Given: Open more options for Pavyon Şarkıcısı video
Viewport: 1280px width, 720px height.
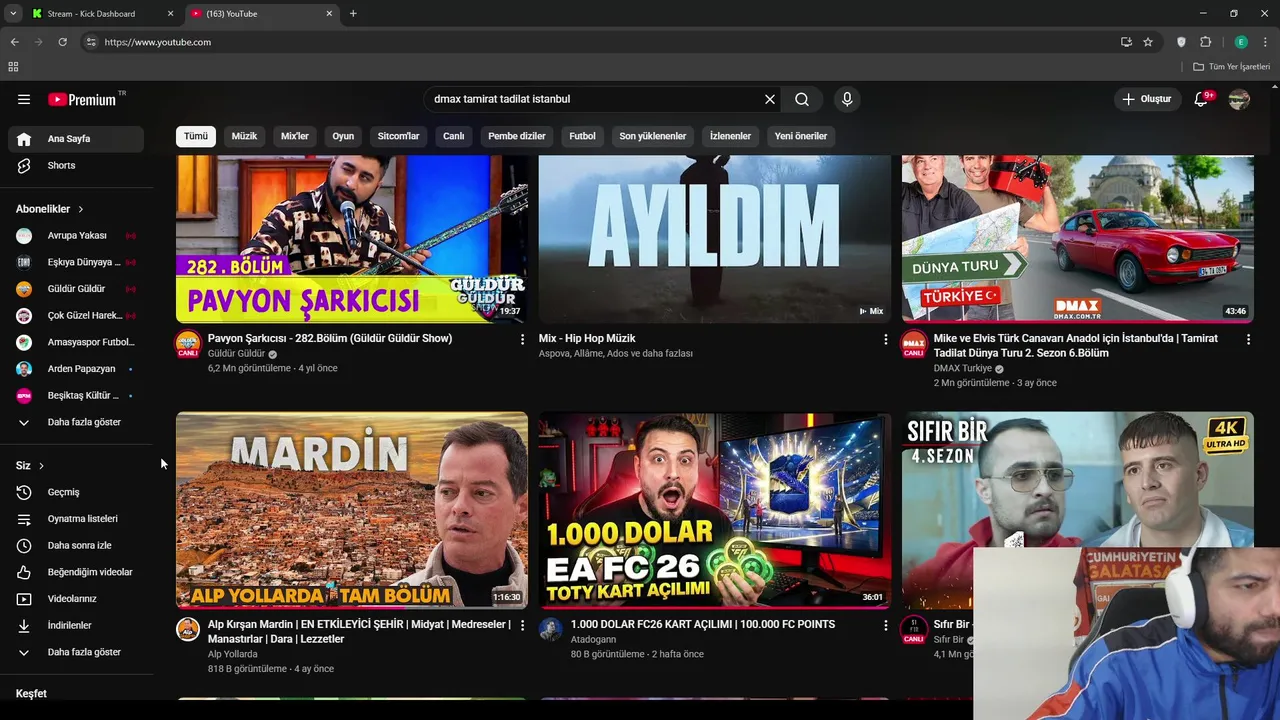Looking at the screenshot, I should (522, 340).
